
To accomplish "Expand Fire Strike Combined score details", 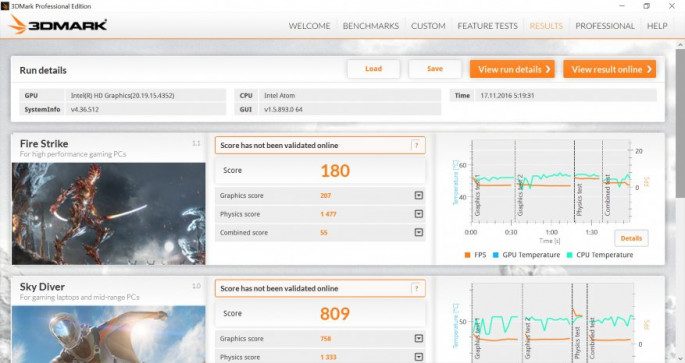I will pos(419,232).
